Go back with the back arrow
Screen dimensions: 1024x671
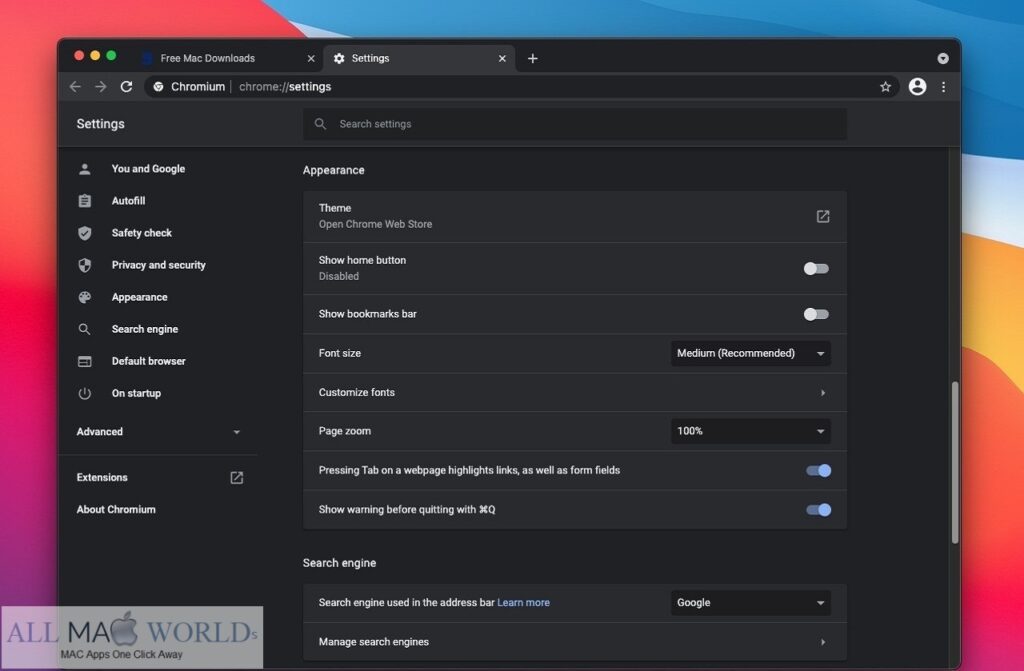coord(75,86)
